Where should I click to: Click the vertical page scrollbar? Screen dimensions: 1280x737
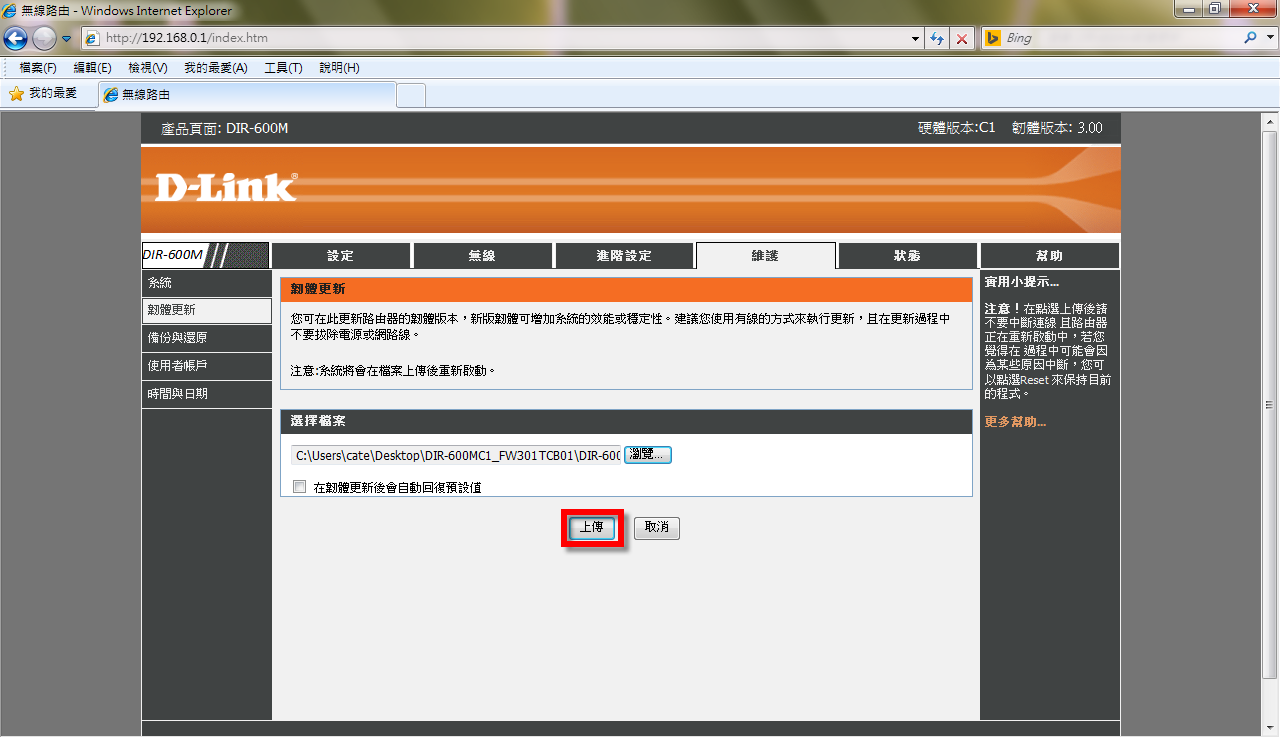1270,405
